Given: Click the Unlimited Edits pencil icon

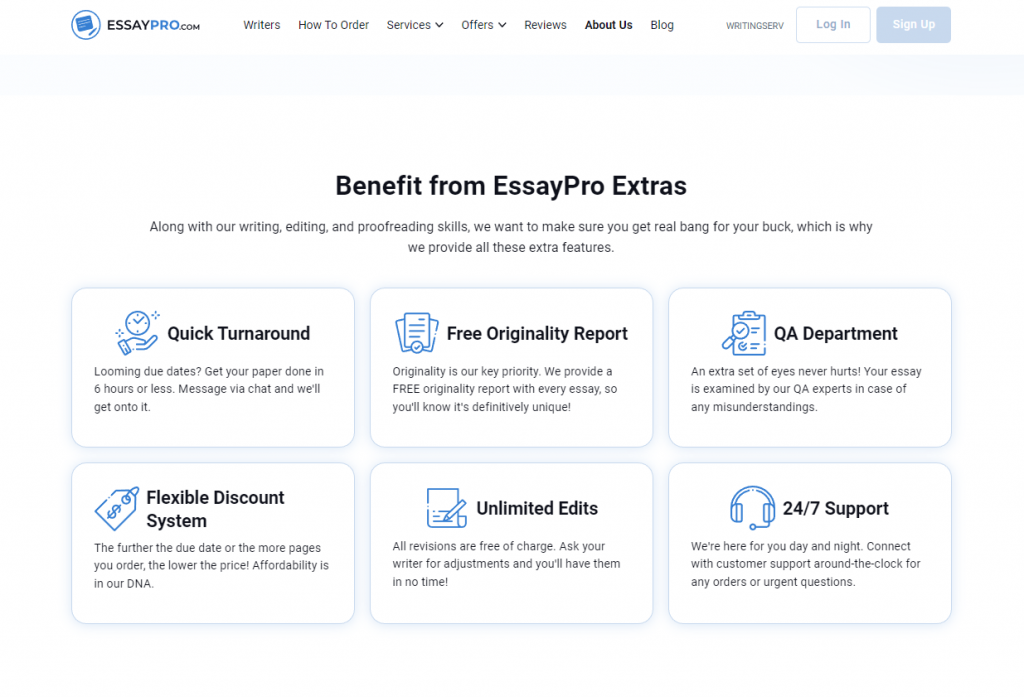Looking at the screenshot, I should pos(447,508).
